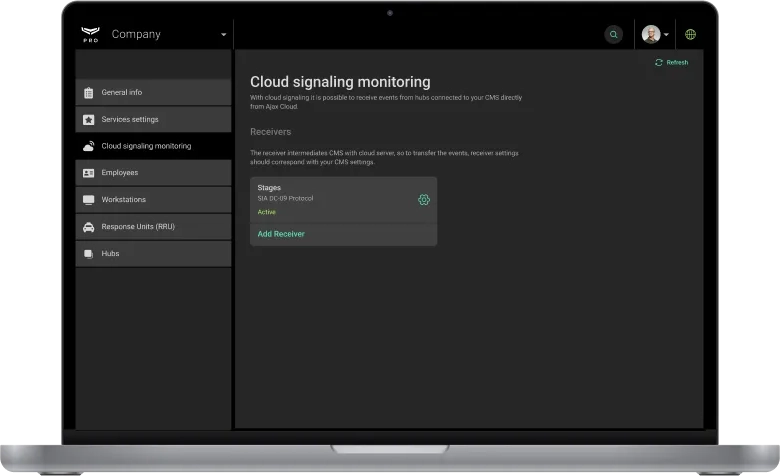The height and width of the screenshot is (476, 780).
Task: Click the Active status label
Action: pyautogui.click(x=267, y=212)
